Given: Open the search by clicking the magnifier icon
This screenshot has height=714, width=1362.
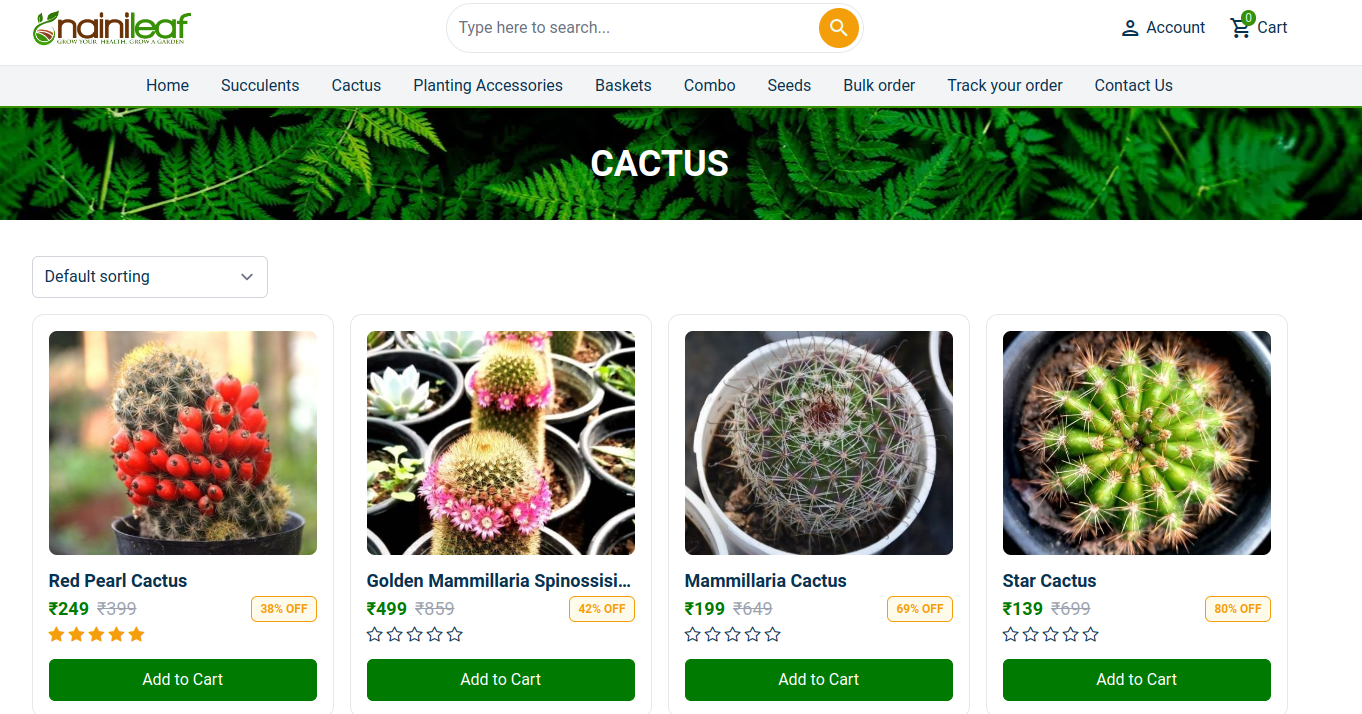Looking at the screenshot, I should point(838,28).
